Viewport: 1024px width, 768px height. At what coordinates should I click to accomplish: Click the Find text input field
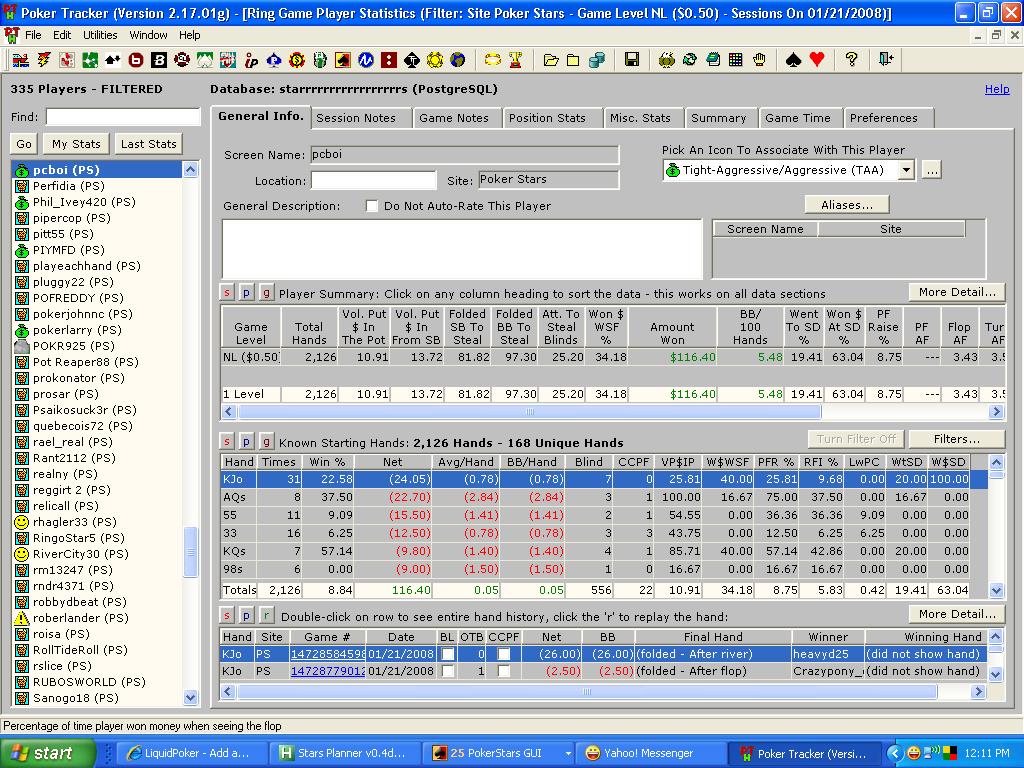123,117
